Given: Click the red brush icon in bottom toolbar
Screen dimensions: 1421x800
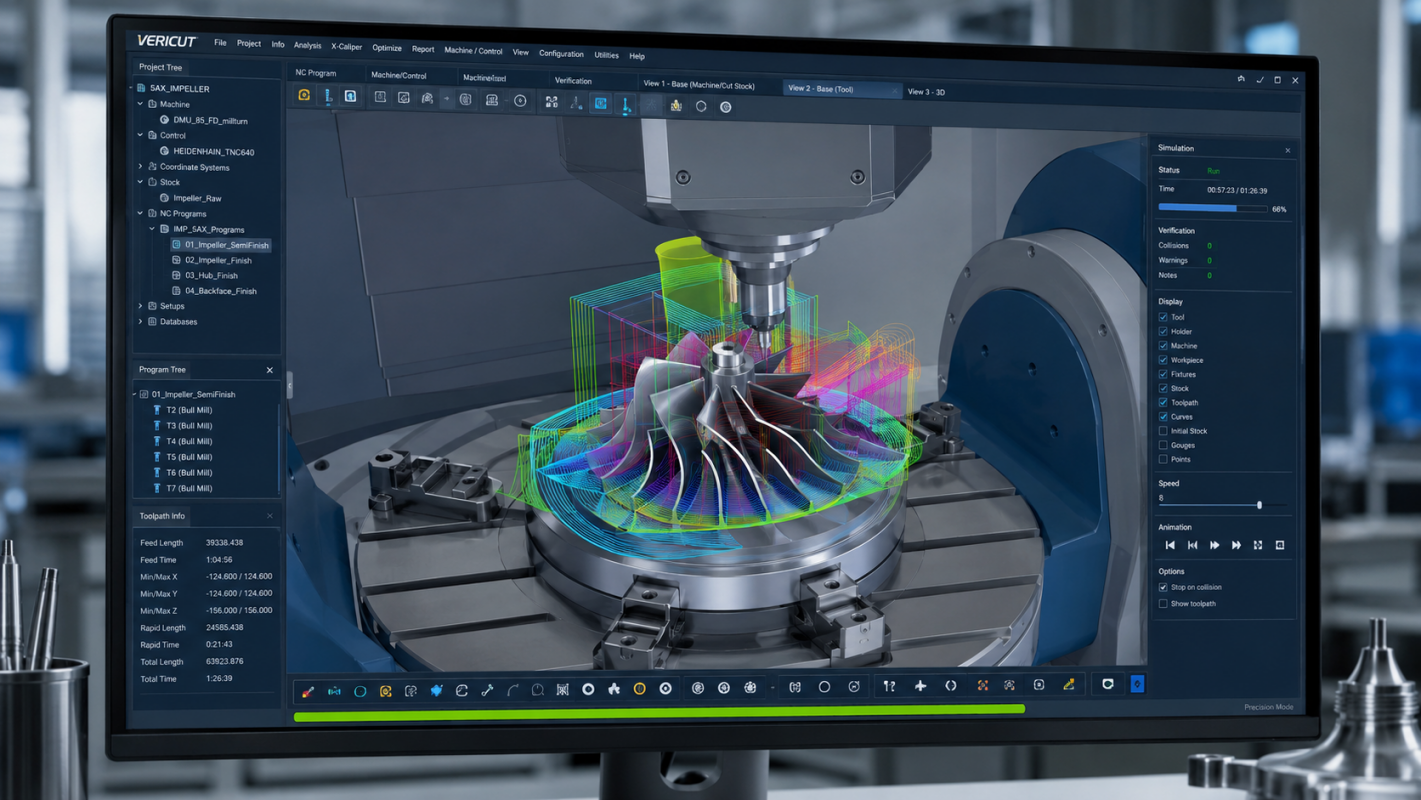Looking at the screenshot, I should pos(308,692).
